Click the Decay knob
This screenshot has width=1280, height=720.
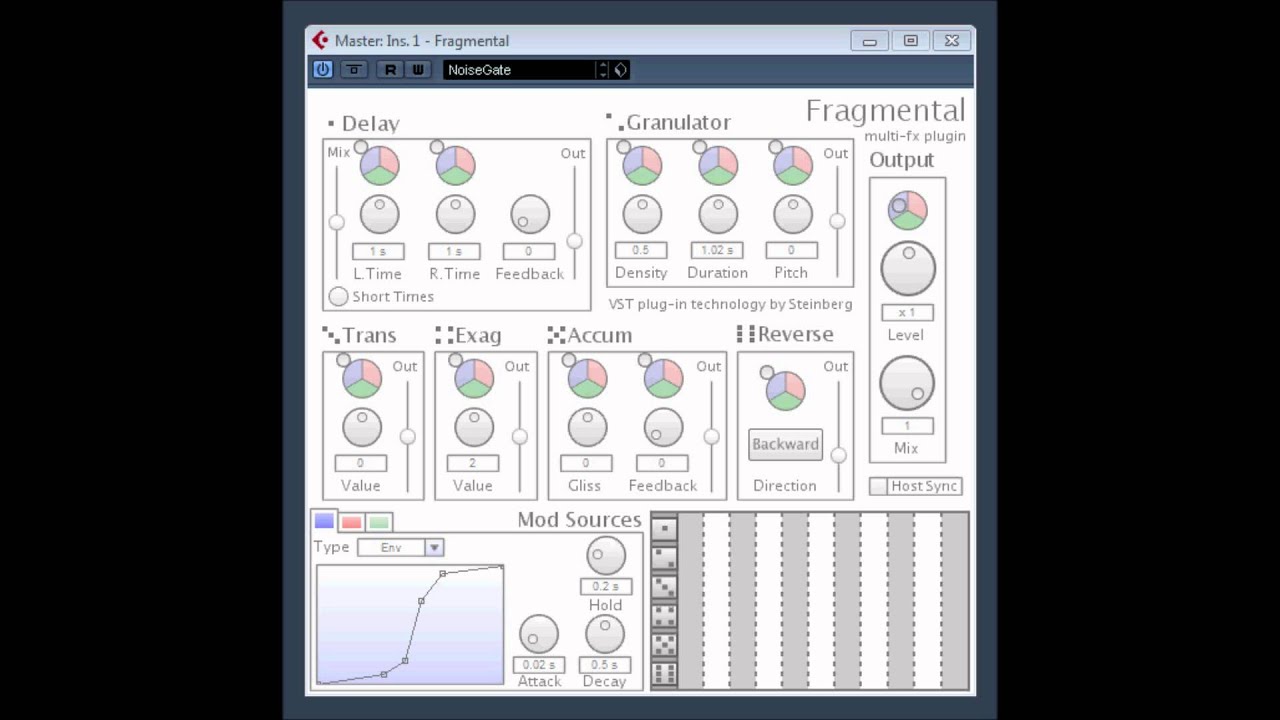pyautogui.click(x=605, y=635)
